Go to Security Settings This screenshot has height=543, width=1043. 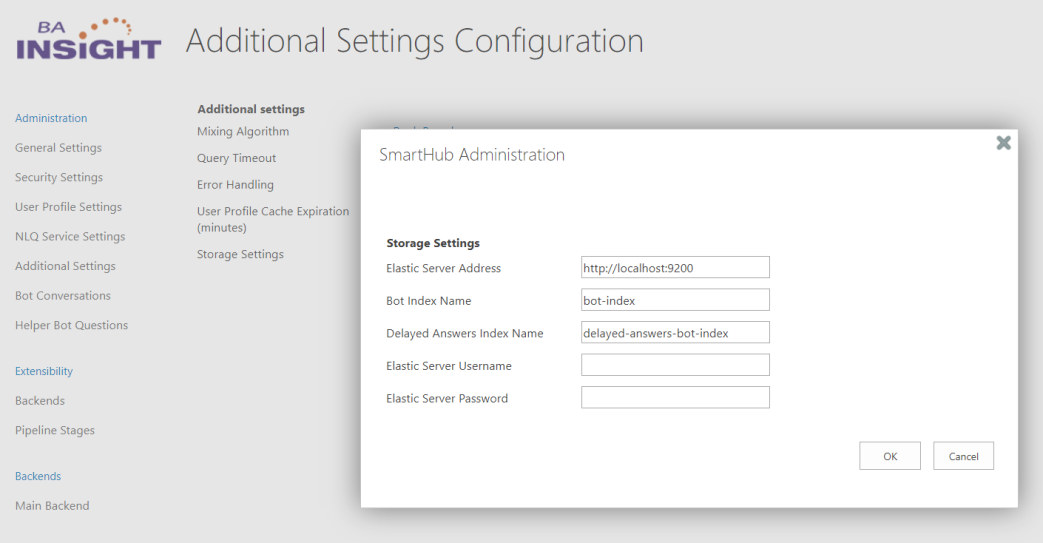tap(59, 177)
